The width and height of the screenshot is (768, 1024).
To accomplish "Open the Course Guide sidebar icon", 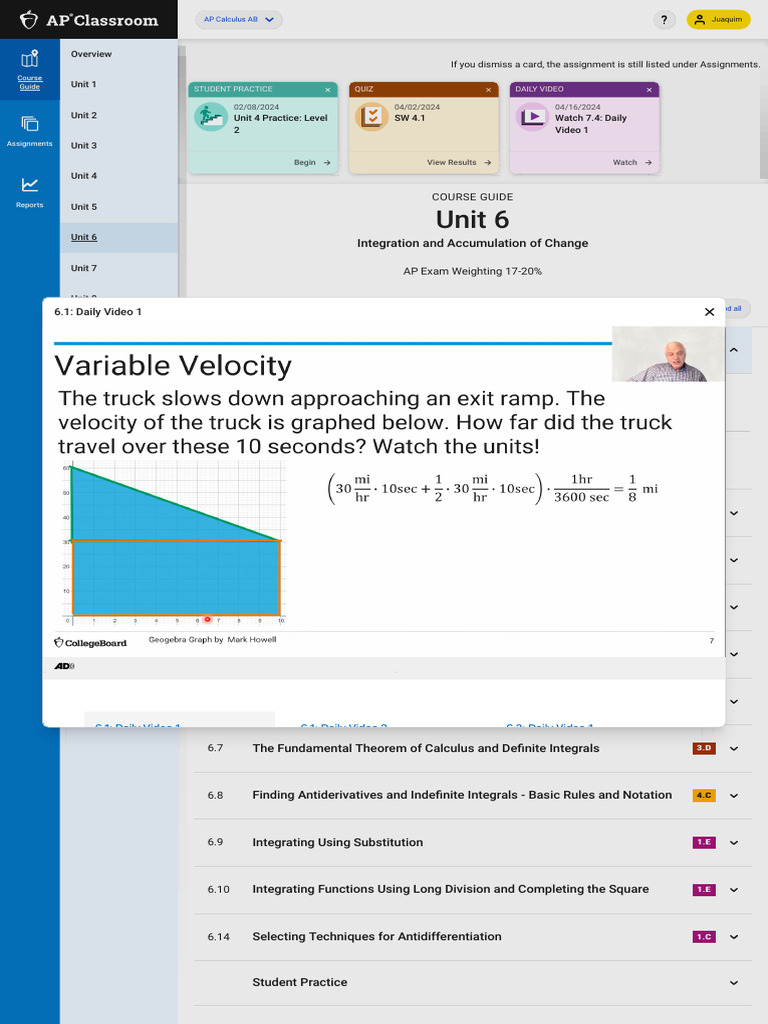I will point(29,66).
